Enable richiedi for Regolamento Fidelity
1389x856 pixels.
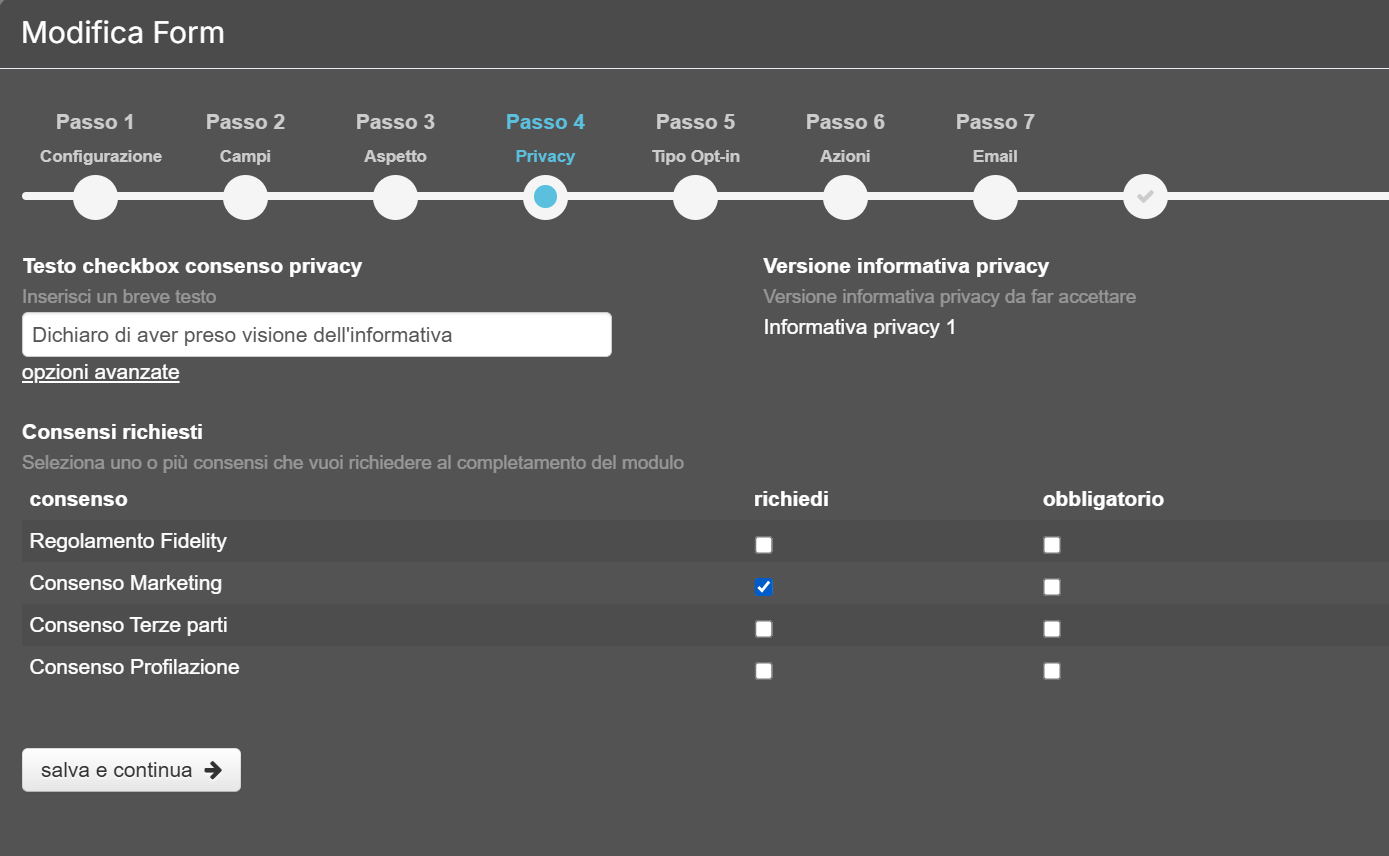coord(764,545)
